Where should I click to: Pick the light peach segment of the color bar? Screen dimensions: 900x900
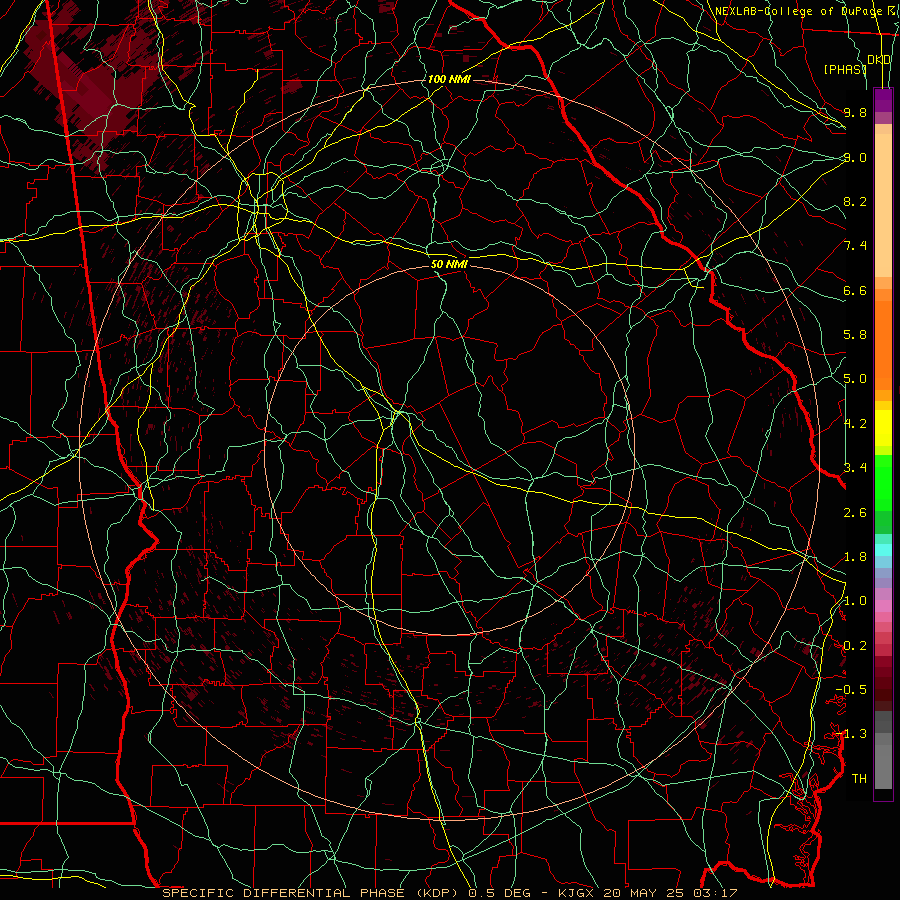(x=883, y=207)
